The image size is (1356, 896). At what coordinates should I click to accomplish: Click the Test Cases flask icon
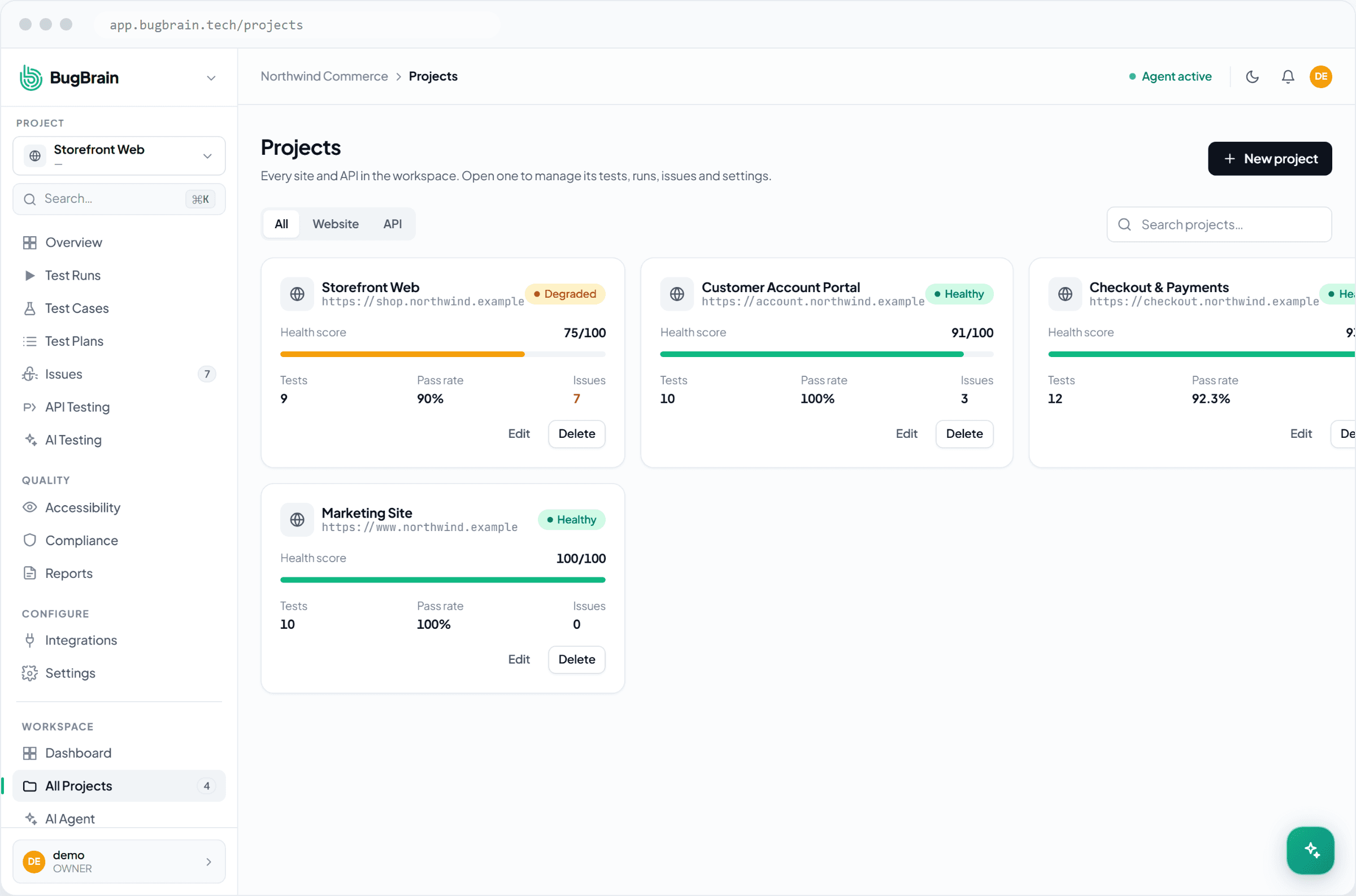point(30,308)
